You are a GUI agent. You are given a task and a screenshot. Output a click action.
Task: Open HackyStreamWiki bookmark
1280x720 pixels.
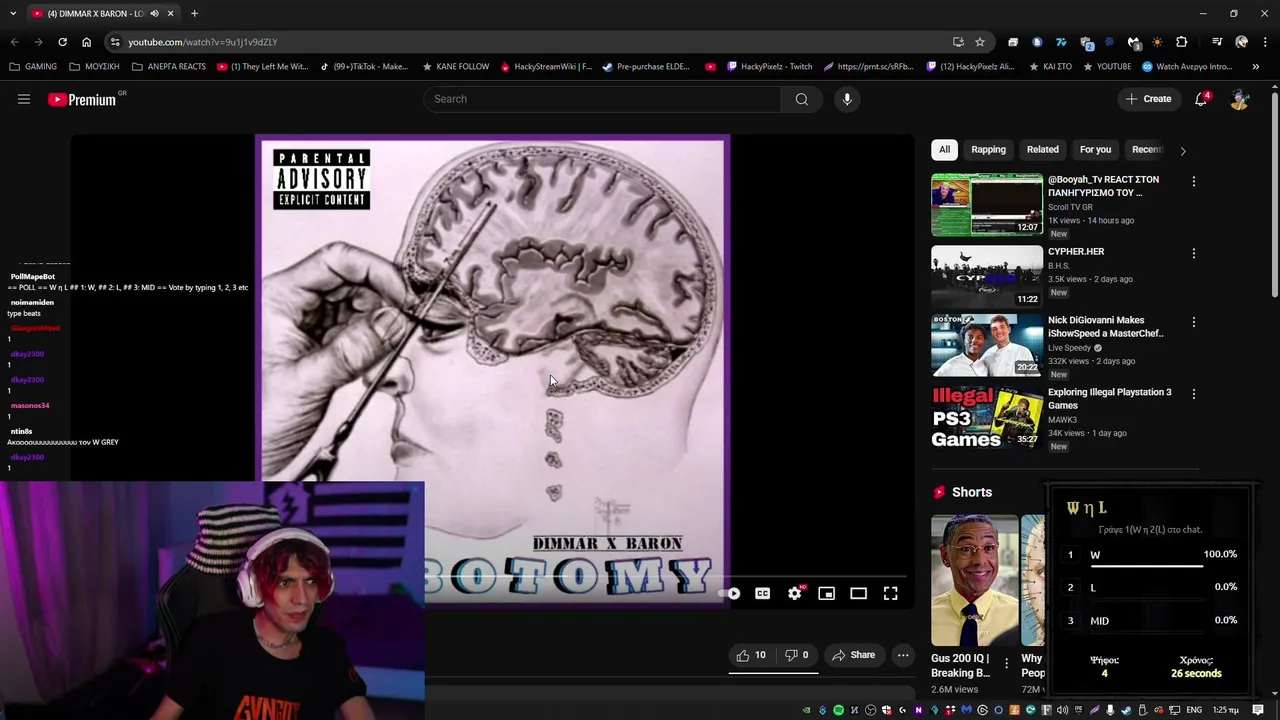point(546,67)
